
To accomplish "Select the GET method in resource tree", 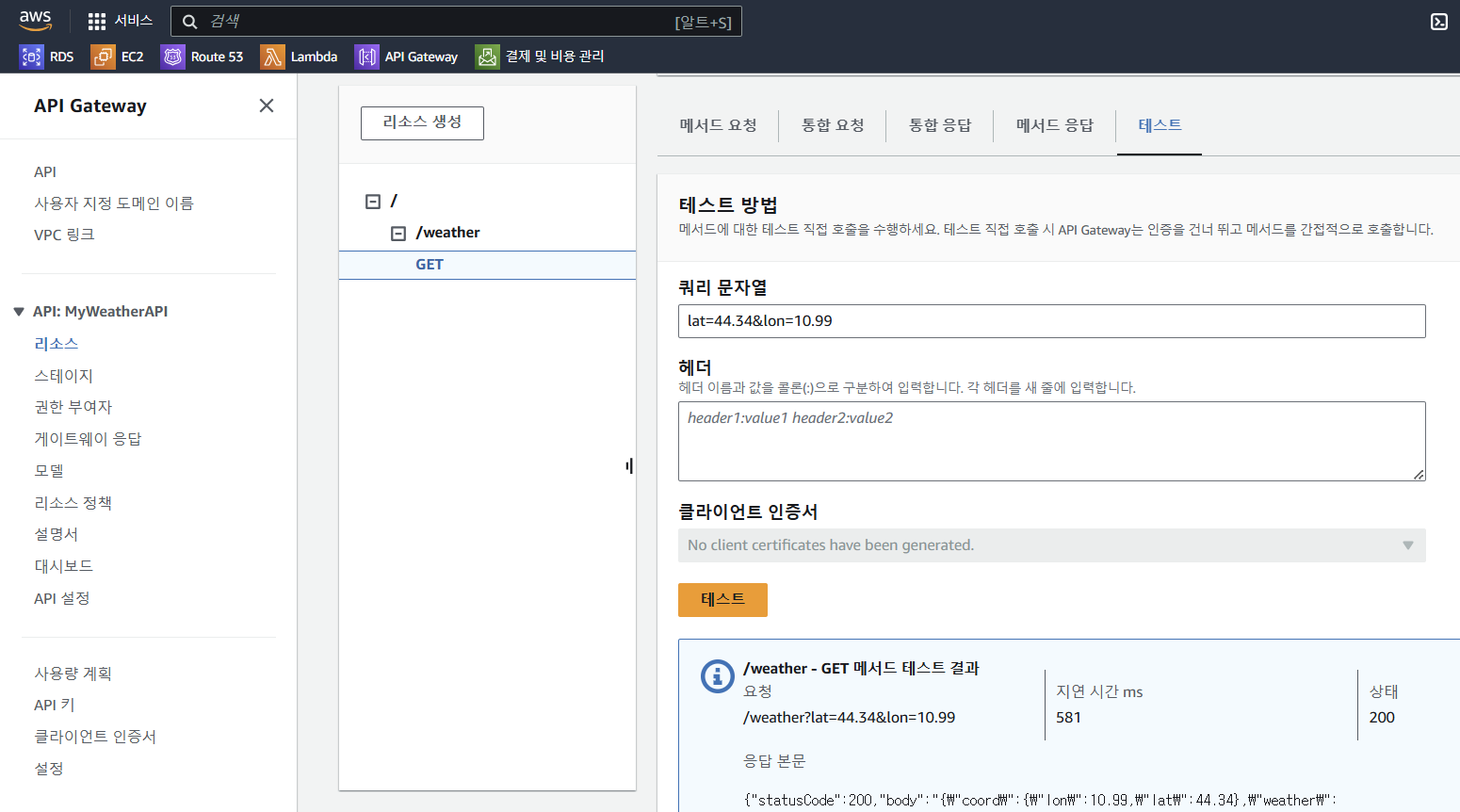I will (430, 265).
